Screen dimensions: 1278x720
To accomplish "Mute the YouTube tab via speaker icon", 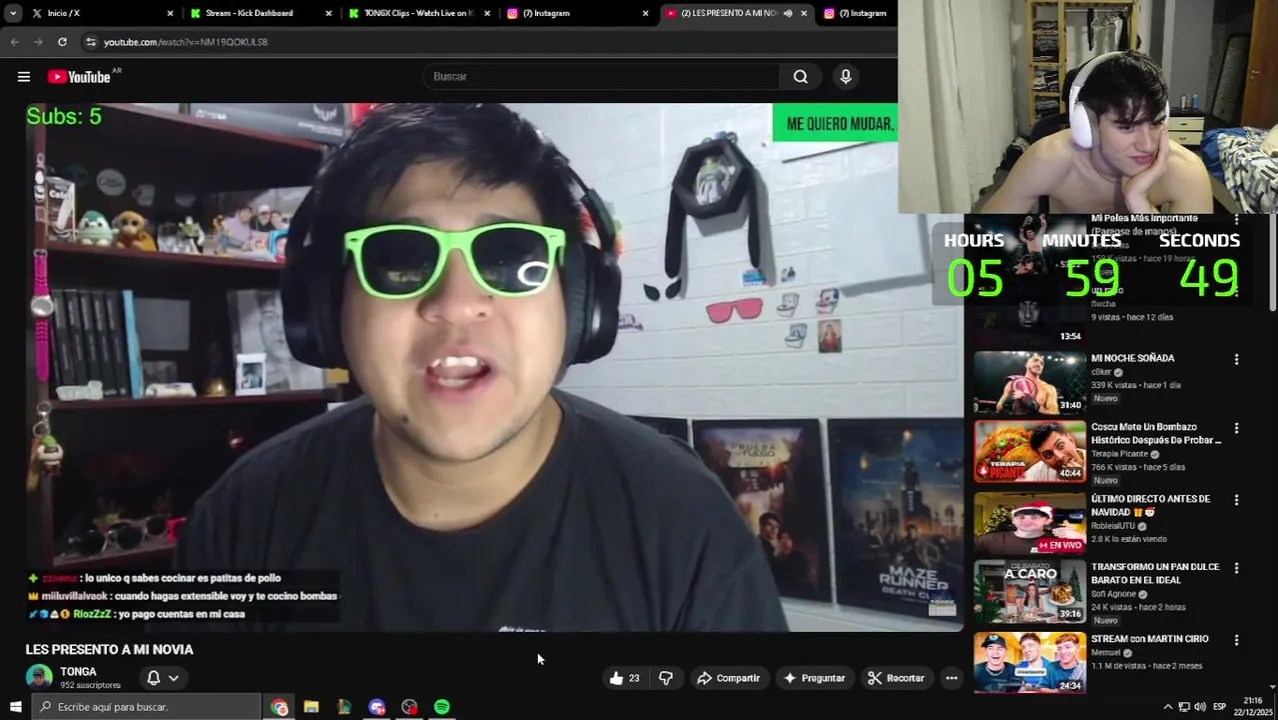I will coord(787,13).
